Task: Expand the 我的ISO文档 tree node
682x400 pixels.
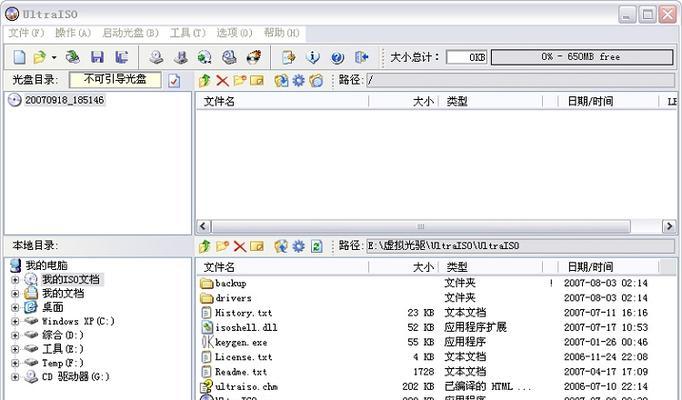Action: coord(15,280)
